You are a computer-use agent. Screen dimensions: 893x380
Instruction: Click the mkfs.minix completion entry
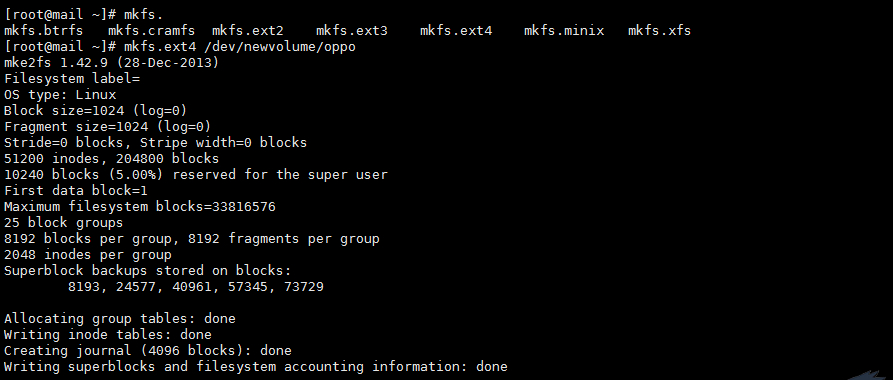(564, 31)
